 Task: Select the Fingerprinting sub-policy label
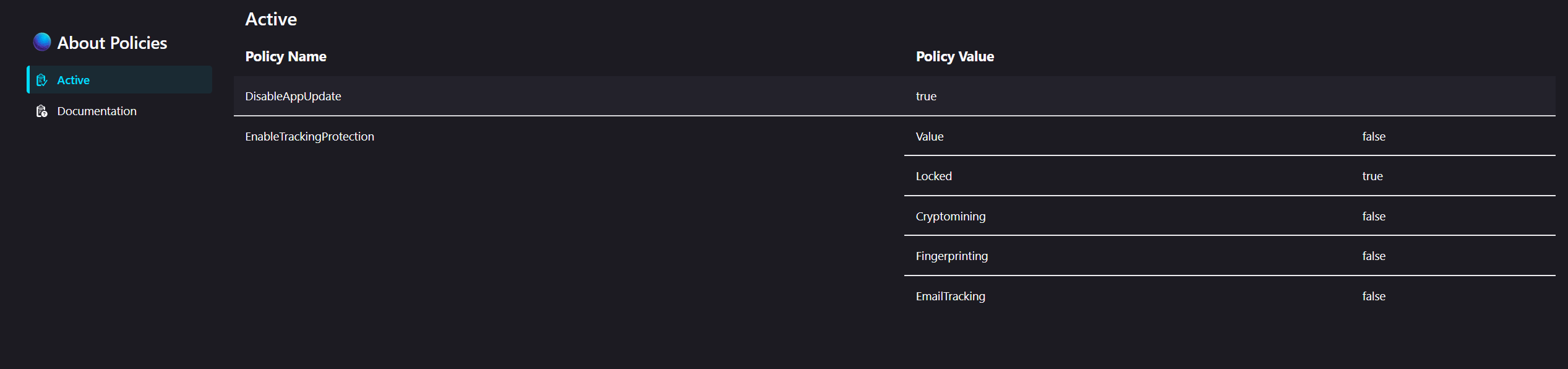952,256
